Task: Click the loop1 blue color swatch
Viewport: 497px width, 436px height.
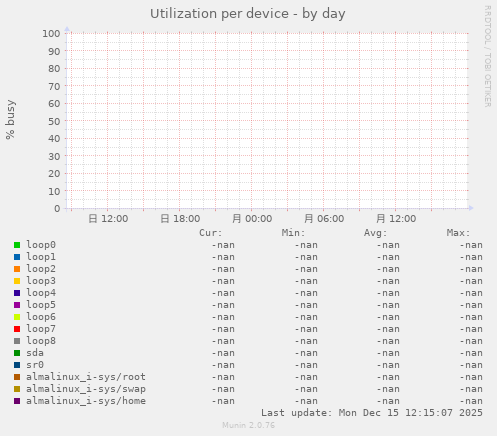Action: [x=17, y=257]
